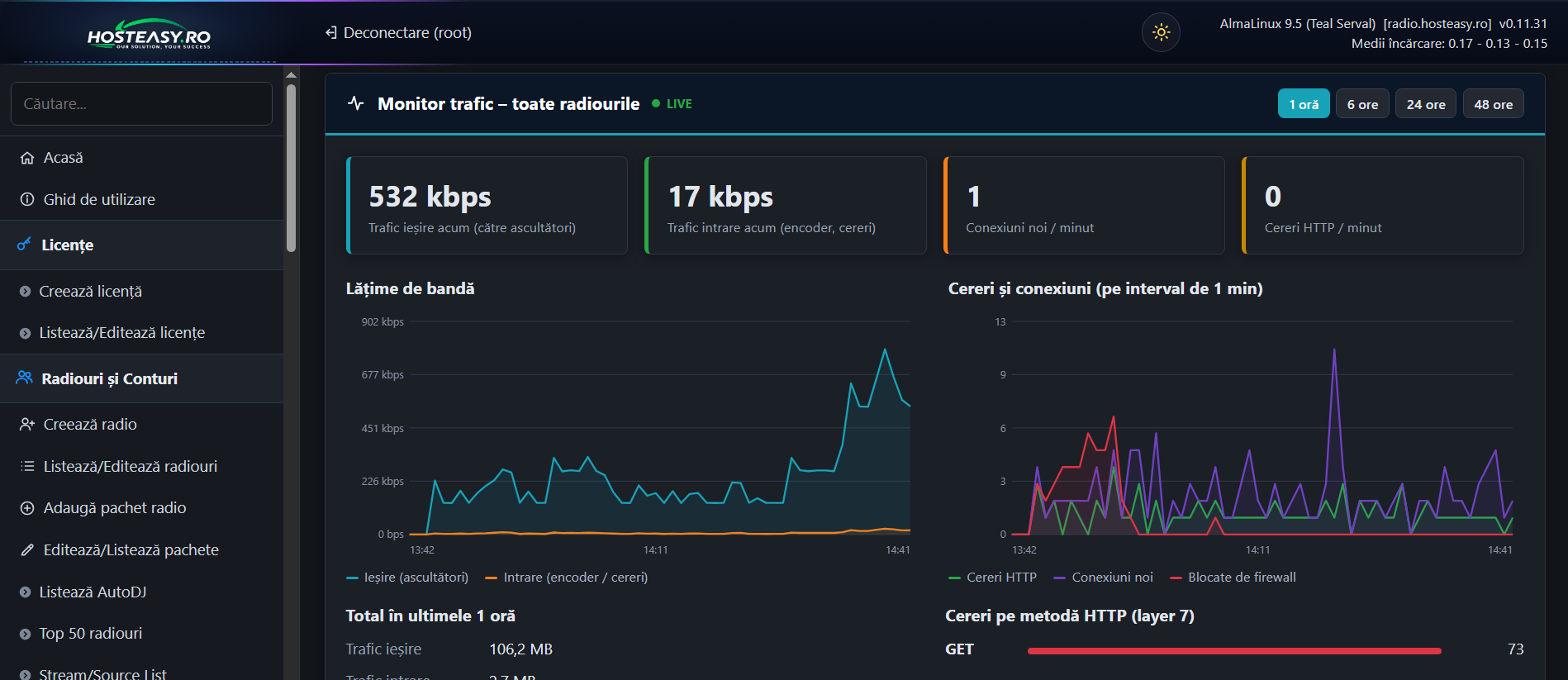Switch to the 48 ore time range
Screen dimensions: 1568x680
[x=1494, y=104]
